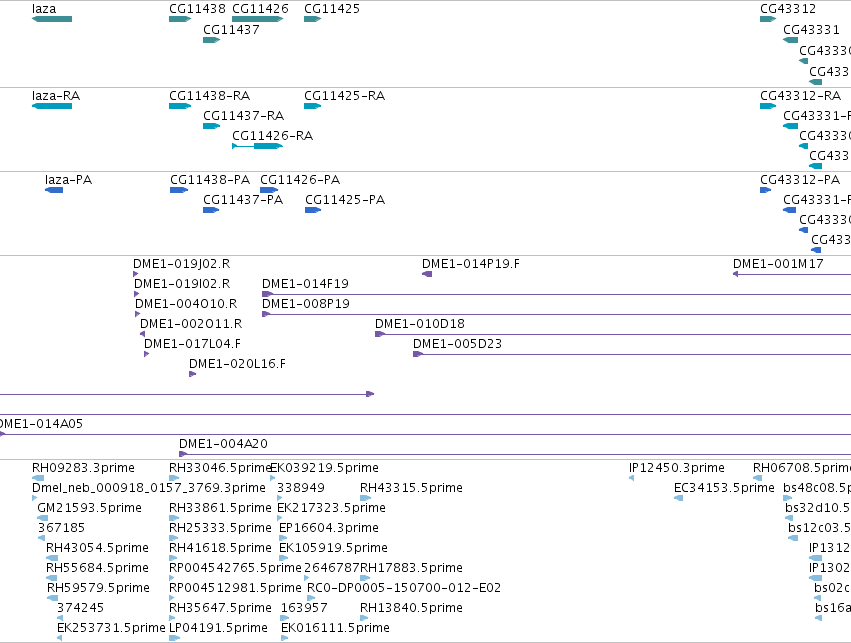Click the CG11425-RA transcript label
This screenshot has width=851, height=643.
coord(345,96)
